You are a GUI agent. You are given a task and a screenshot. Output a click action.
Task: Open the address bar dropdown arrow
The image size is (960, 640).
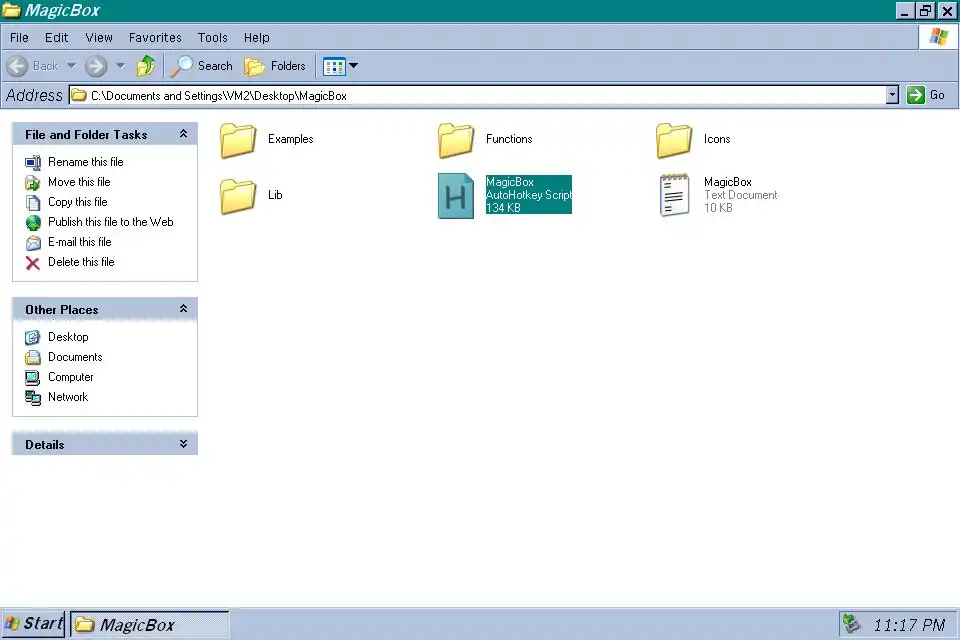click(892, 95)
